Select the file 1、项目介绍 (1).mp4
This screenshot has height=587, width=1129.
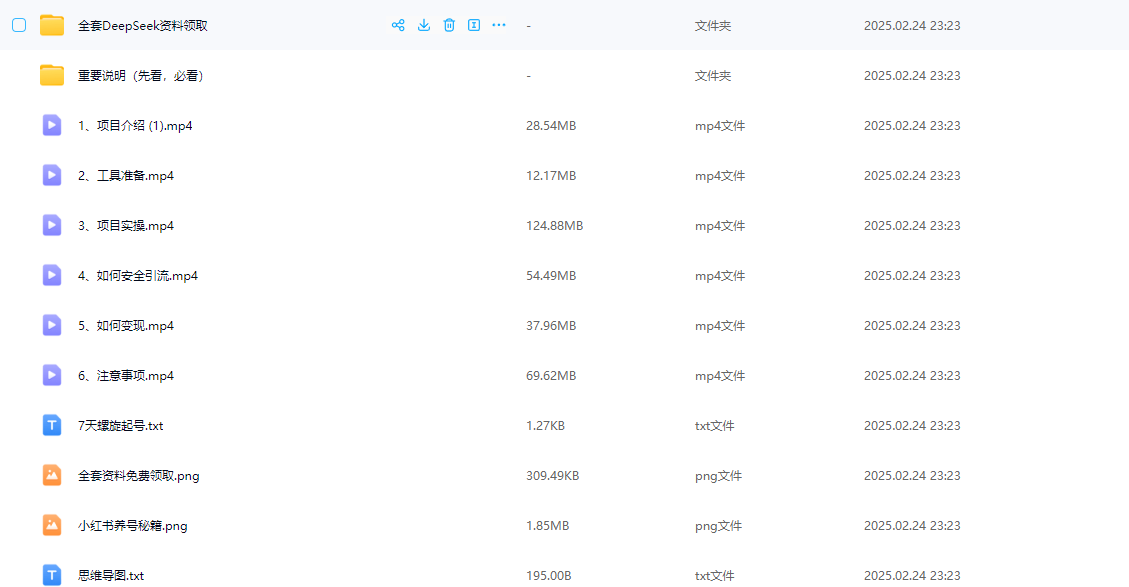coord(135,125)
